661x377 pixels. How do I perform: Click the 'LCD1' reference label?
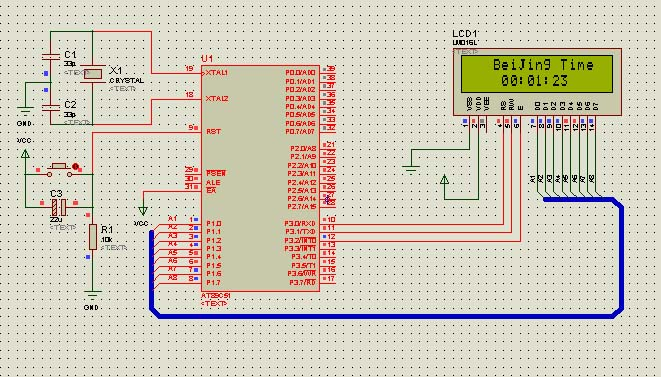click(x=465, y=34)
